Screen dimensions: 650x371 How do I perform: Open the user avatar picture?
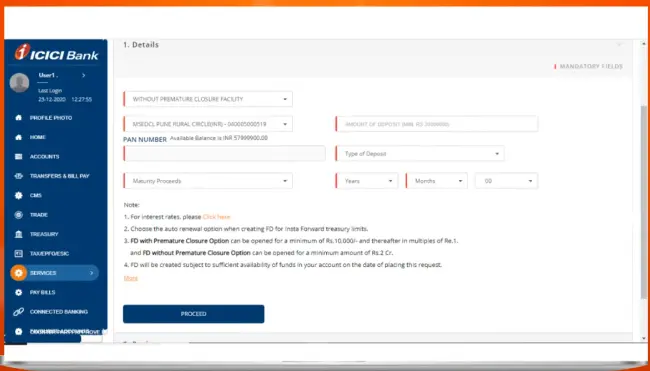click(x=19, y=82)
